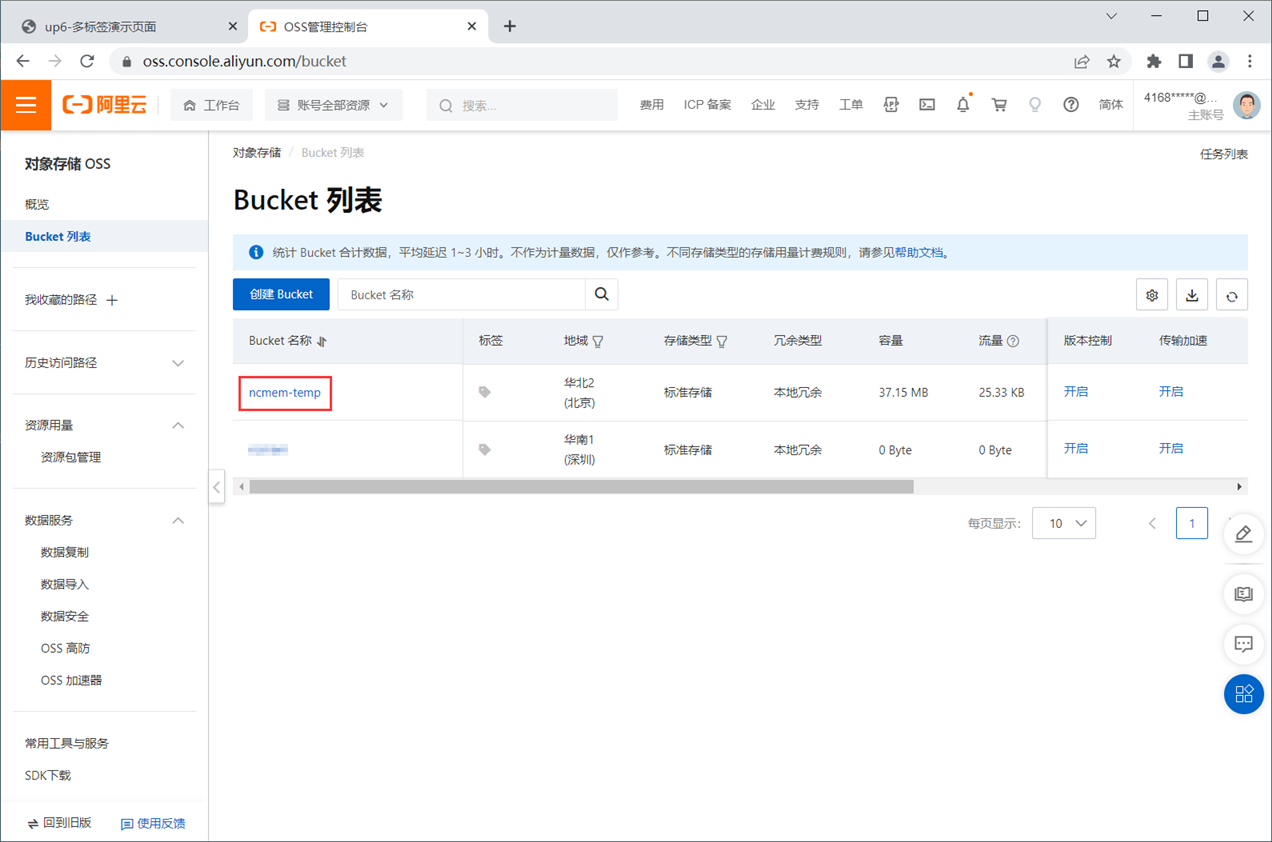This screenshot has width=1272, height=842.
Task: Click the 创建 Bucket button
Action: 281,294
